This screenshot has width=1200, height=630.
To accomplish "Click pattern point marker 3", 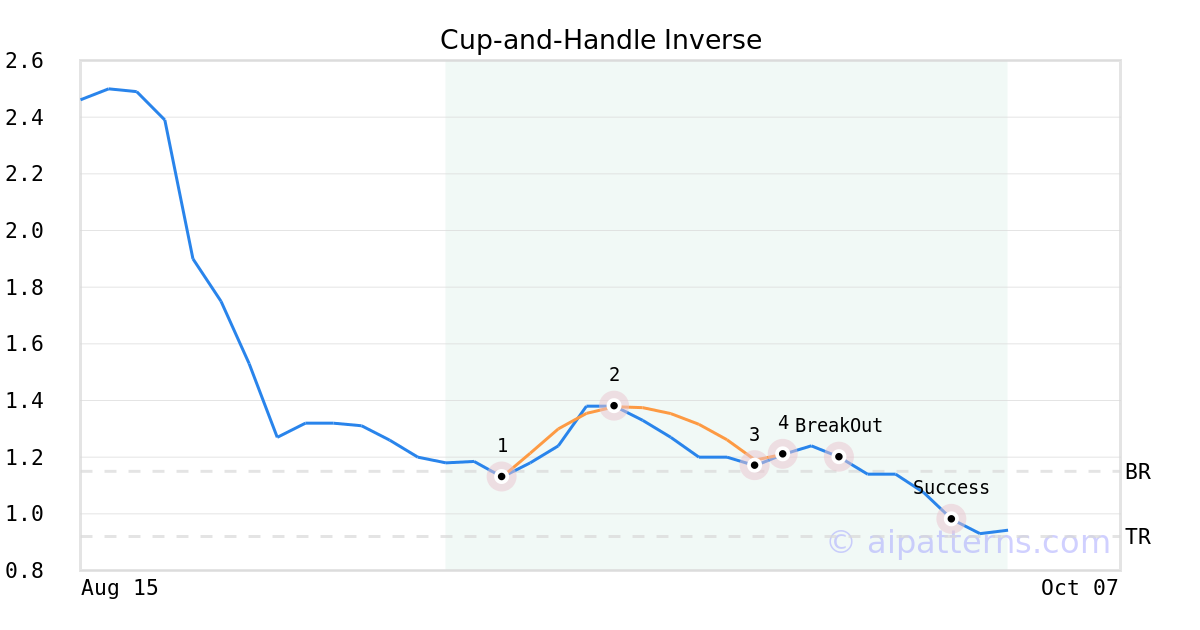I will (x=755, y=465).
